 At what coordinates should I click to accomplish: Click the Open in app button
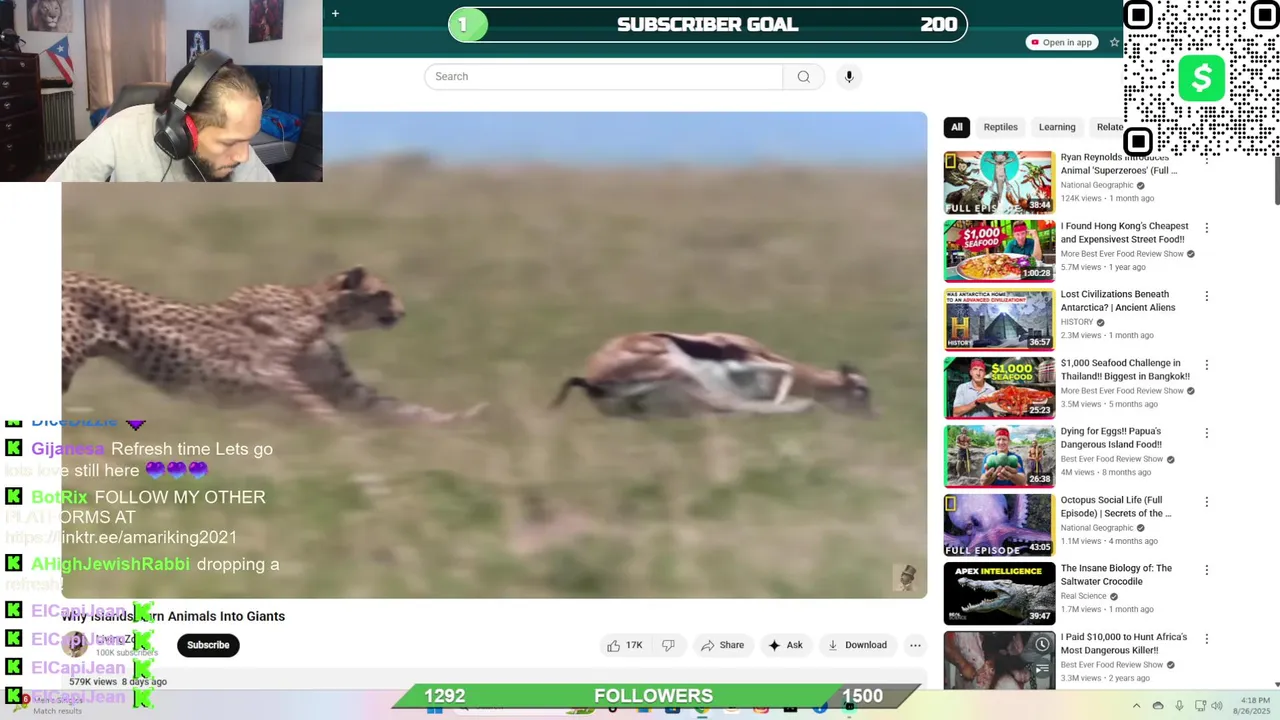[x=1062, y=42]
